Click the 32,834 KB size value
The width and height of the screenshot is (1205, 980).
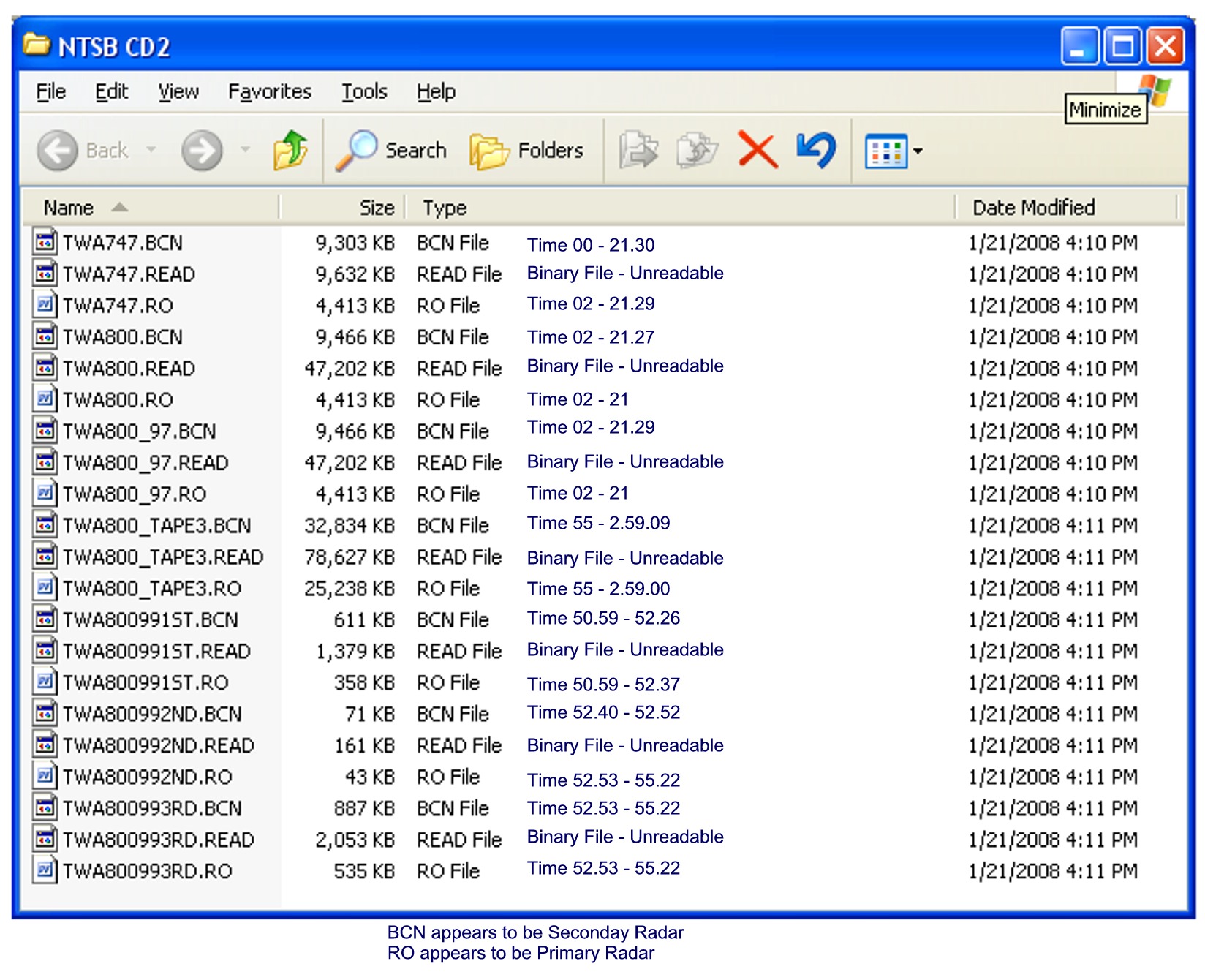[x=350, y=526]
